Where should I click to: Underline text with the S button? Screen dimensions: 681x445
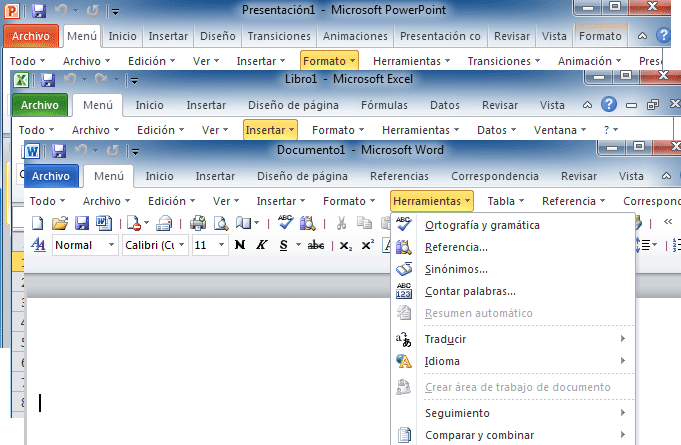coord(284,245)
